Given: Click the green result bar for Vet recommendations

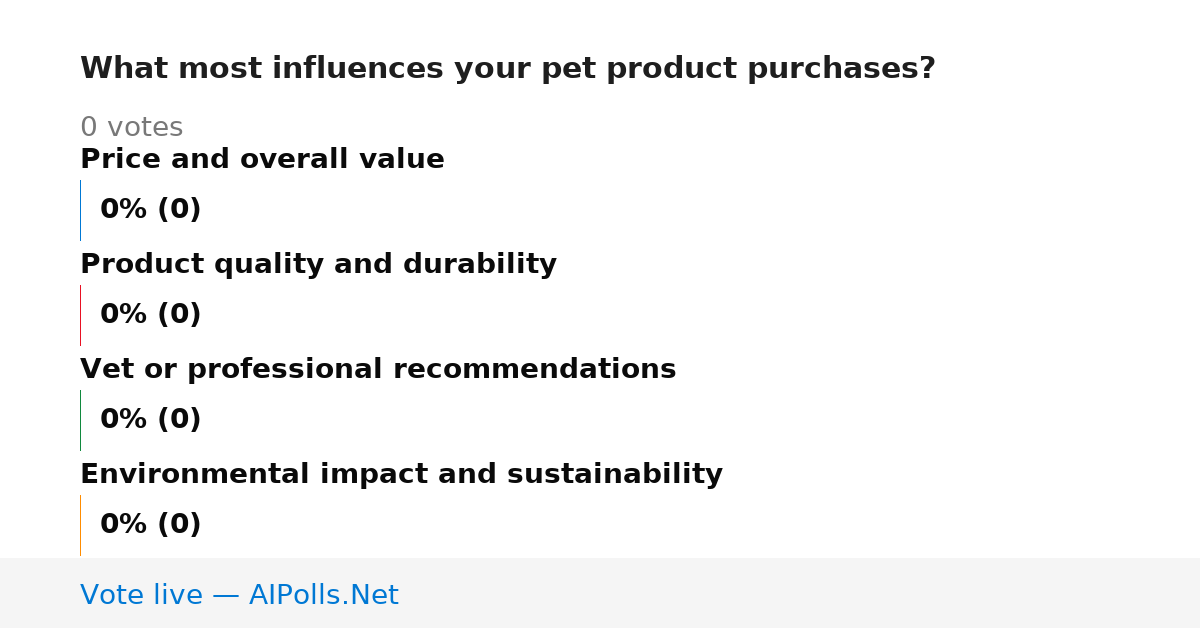Looking at the screenshot, I should [80, 420].
